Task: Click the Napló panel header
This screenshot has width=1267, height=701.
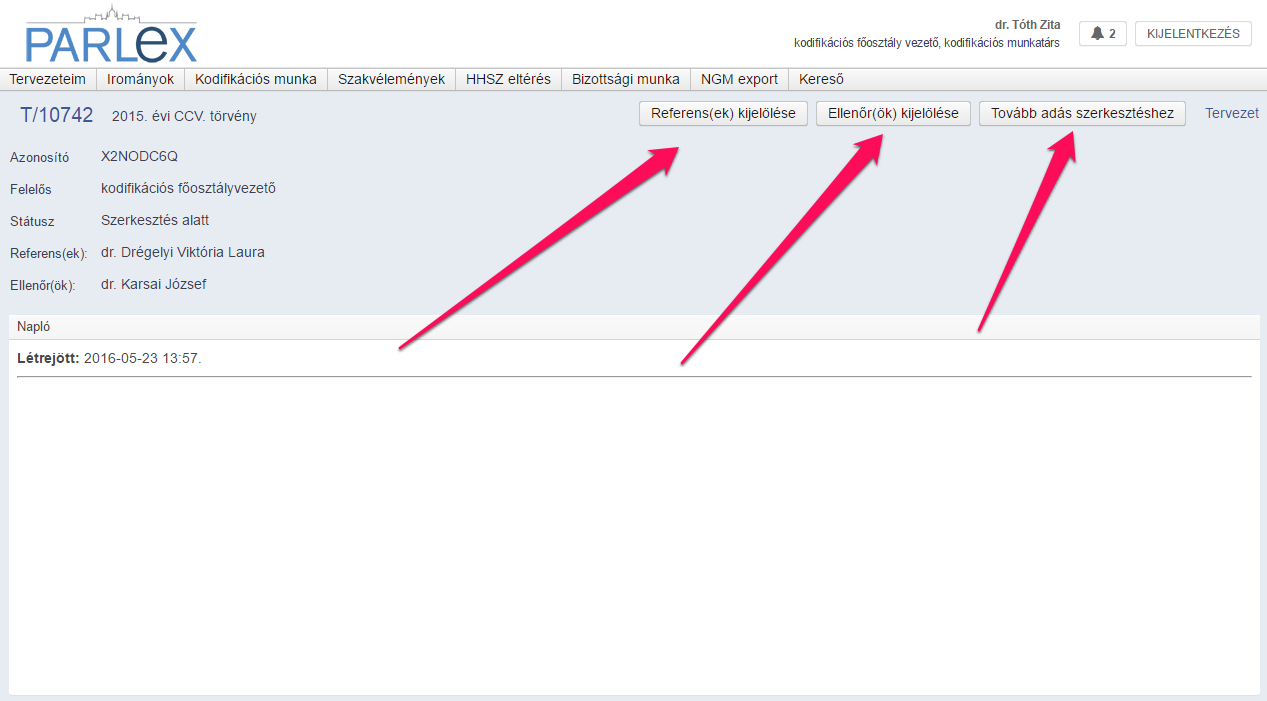Action: (634, 327)
